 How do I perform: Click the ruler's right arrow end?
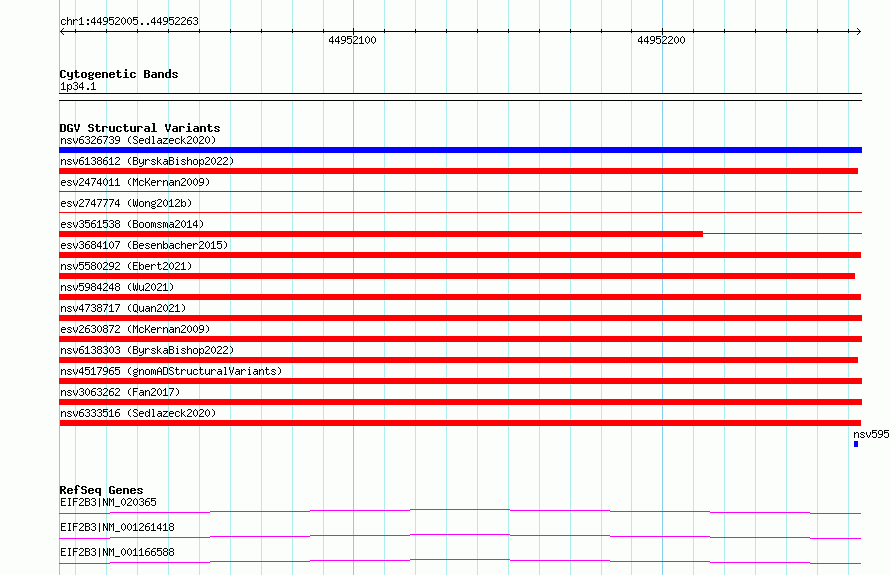[x=858, y=31]
